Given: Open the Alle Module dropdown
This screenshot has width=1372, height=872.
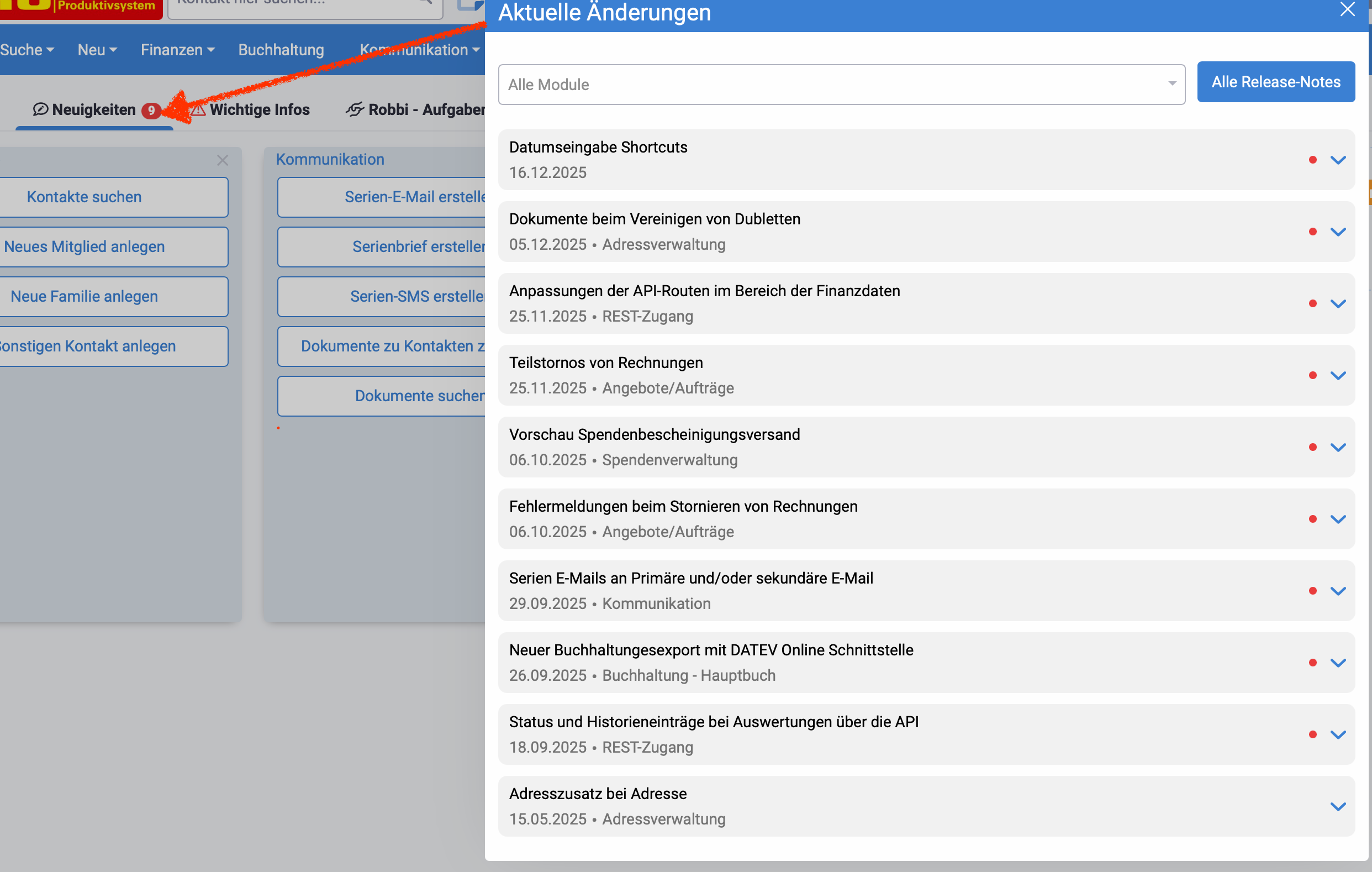Looking at the screenshot, I should click(x=841, y=85).
